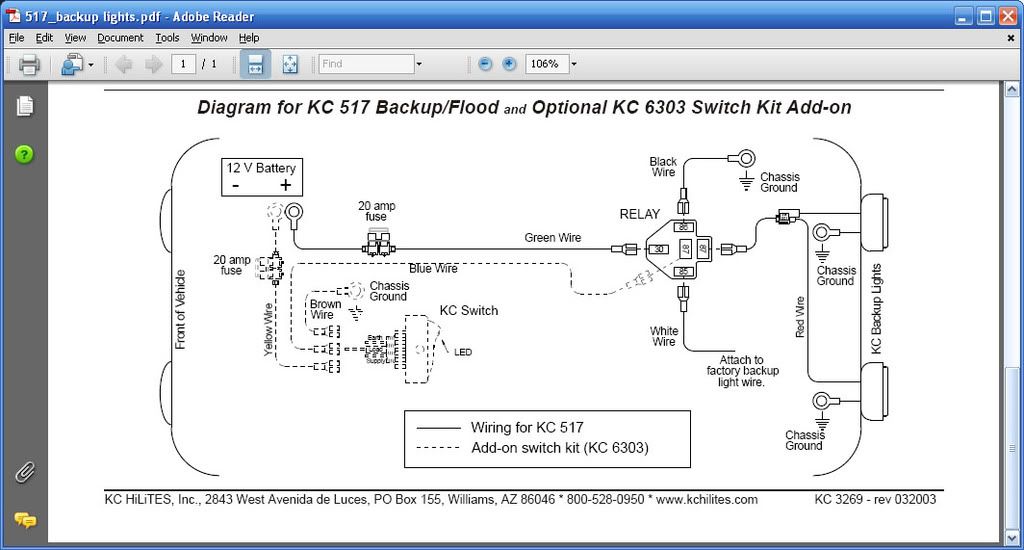This screenshot has width=1024, height=550.
Task: Click the 'KC 3269 - rev 032003' text
Action: [x=875, y=500]
